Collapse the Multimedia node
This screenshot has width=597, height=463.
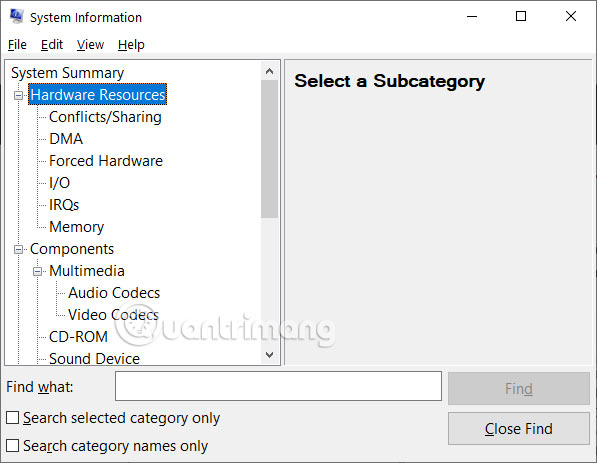(x=37, y=271)
